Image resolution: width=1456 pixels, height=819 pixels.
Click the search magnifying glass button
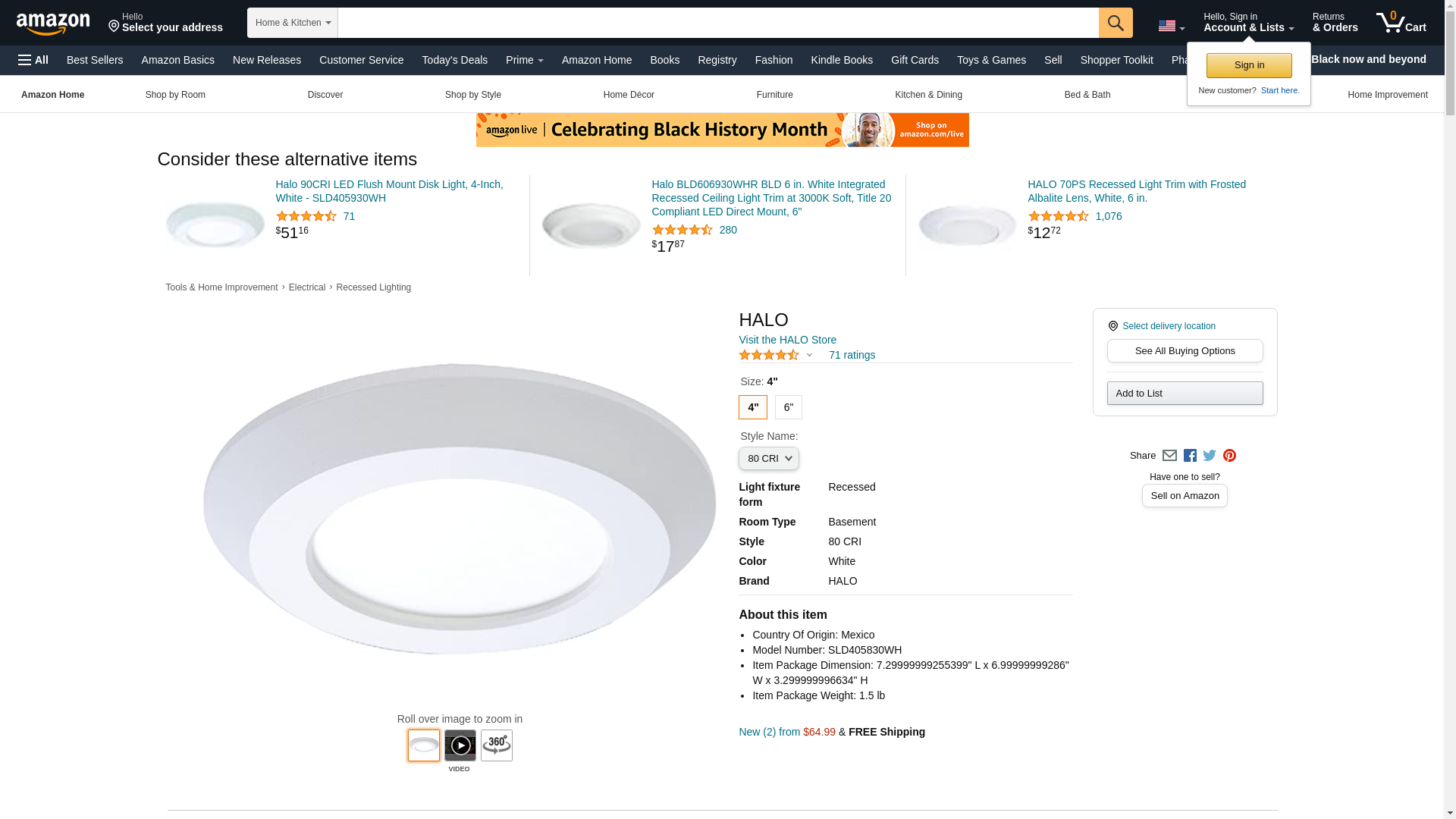(x=1115, y=23)
